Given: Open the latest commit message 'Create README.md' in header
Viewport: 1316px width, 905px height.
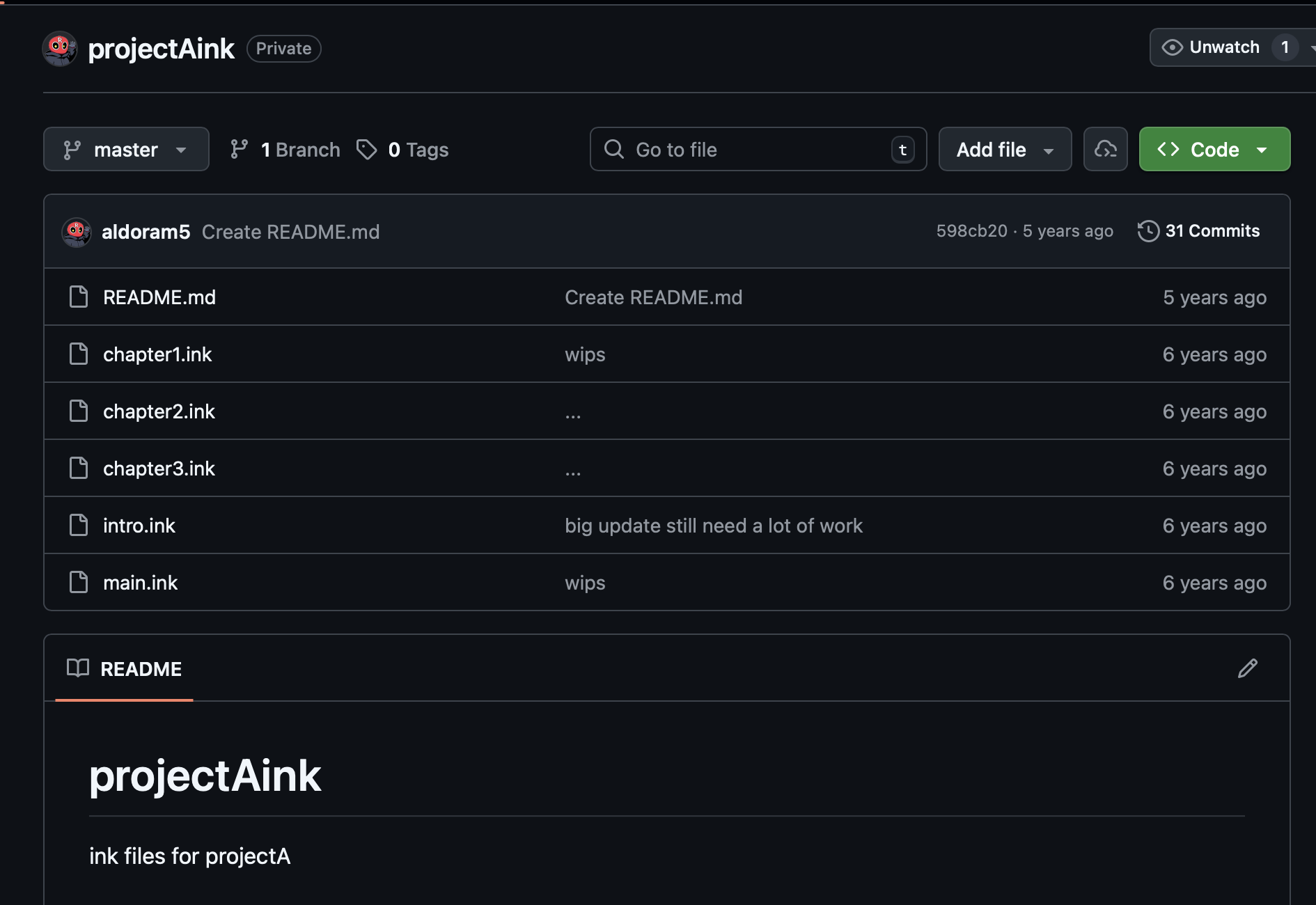Looking at the screenshot, I should pos(290,232).
